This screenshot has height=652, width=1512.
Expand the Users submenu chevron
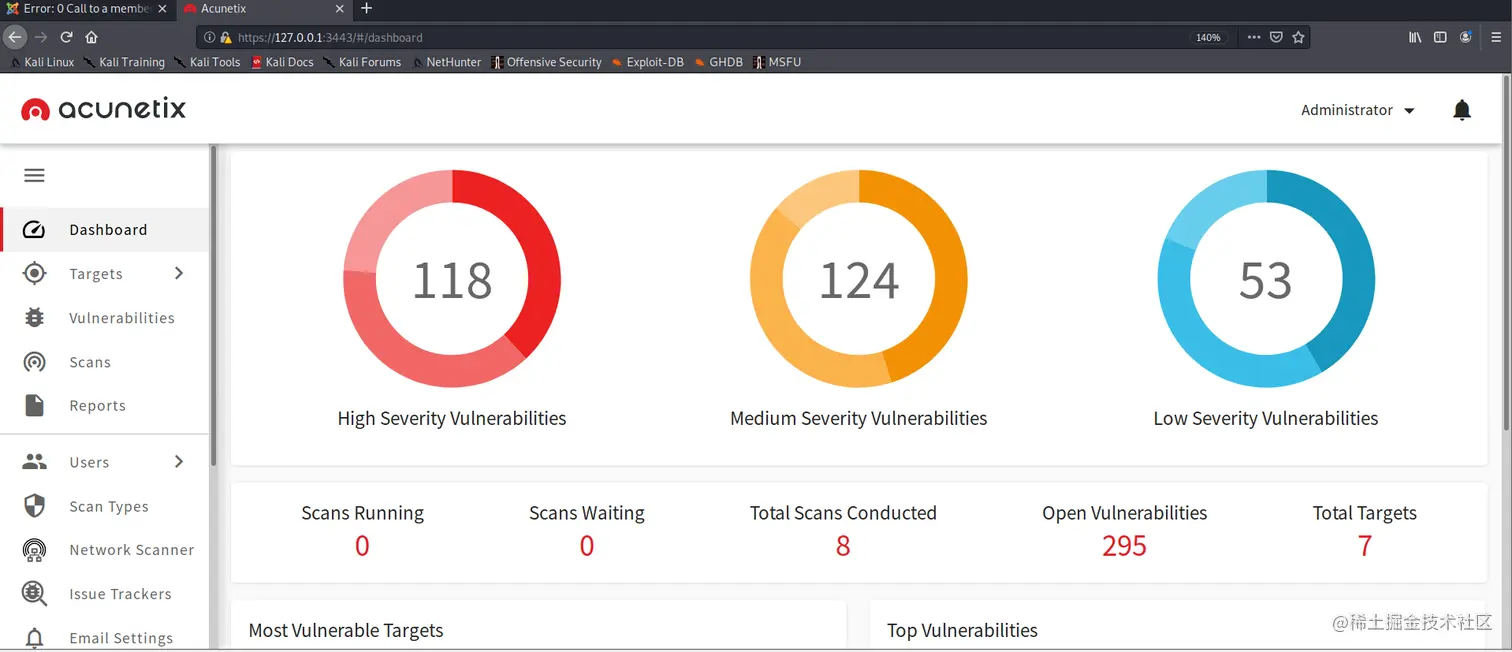pyautogui.click(x=179, y=461)
